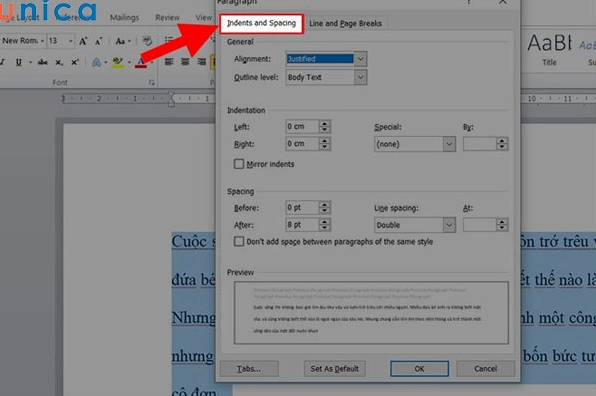Tick the Mirror indents checkbox
The image size is (596, 396).
pos(239,164)
